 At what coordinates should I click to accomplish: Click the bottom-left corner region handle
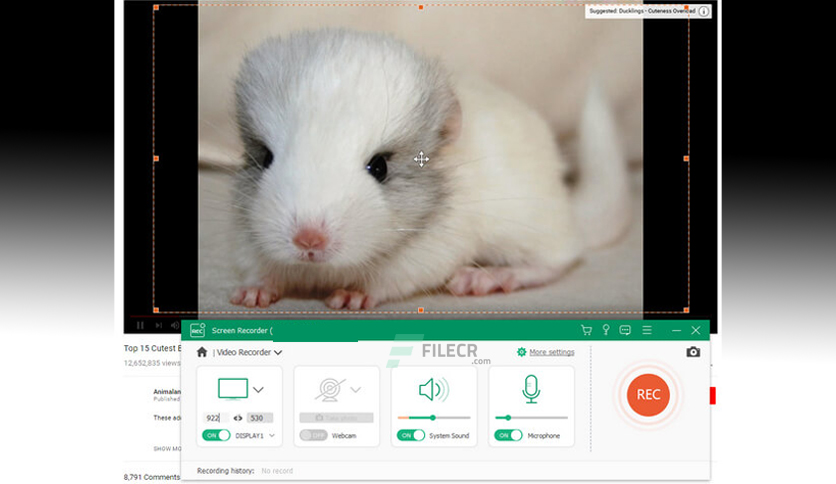156,310
